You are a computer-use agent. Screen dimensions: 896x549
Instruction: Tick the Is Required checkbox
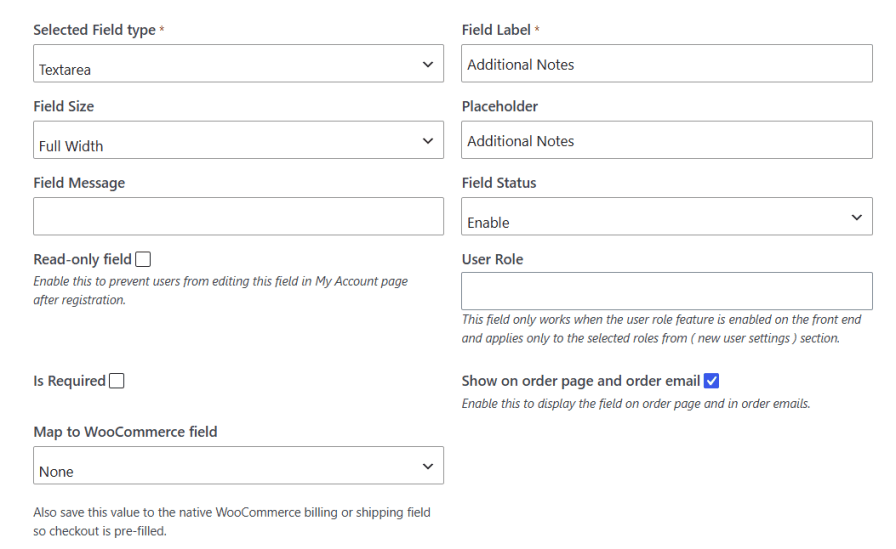tap(117, 380)
